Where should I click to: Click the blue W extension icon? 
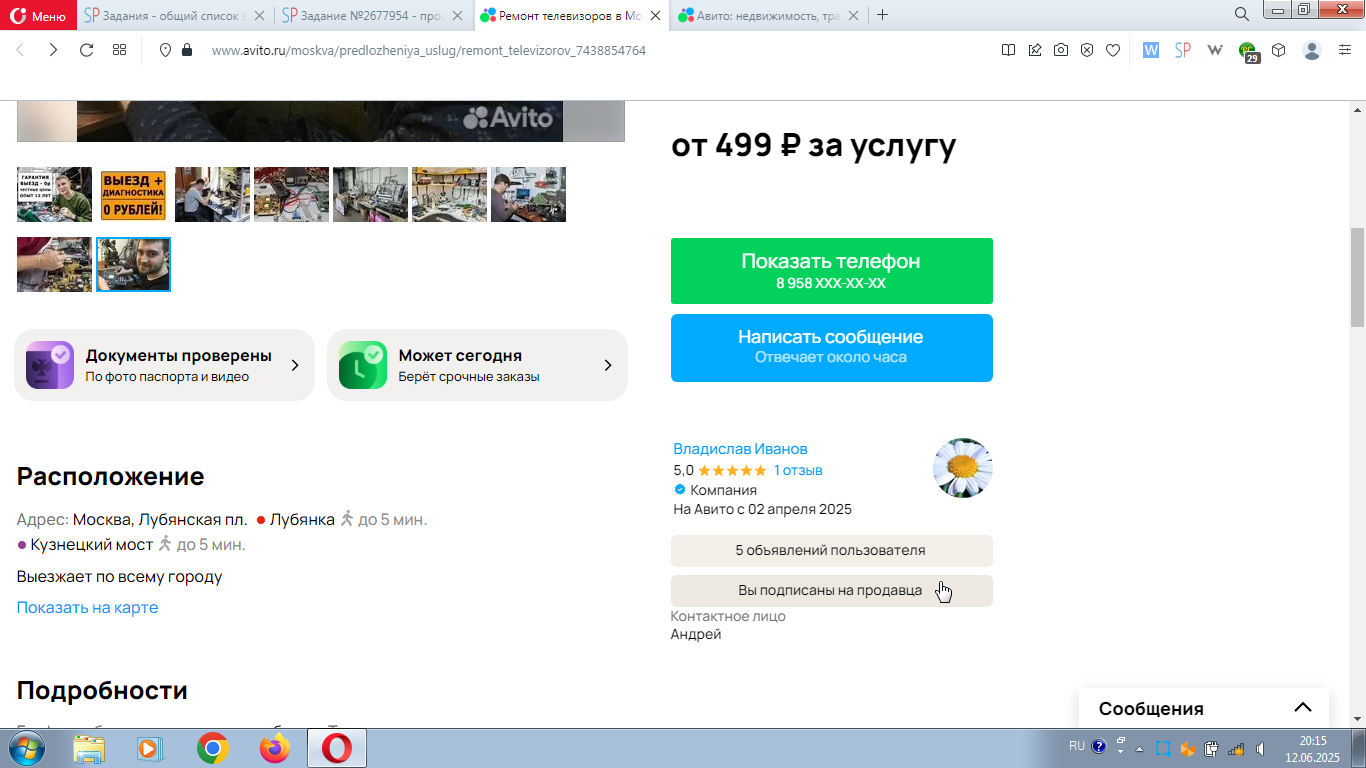coord(1151,50)
